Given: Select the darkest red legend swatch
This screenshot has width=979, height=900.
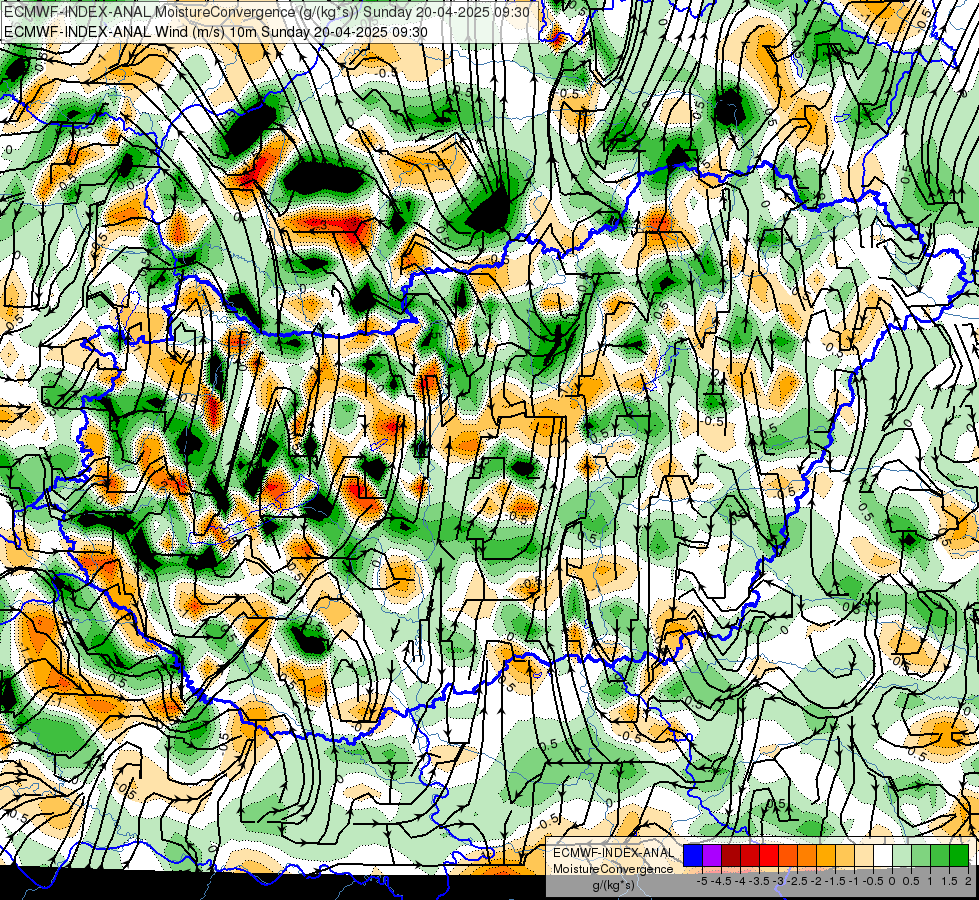Looking at the screenshot, I should tap(731, 856).
